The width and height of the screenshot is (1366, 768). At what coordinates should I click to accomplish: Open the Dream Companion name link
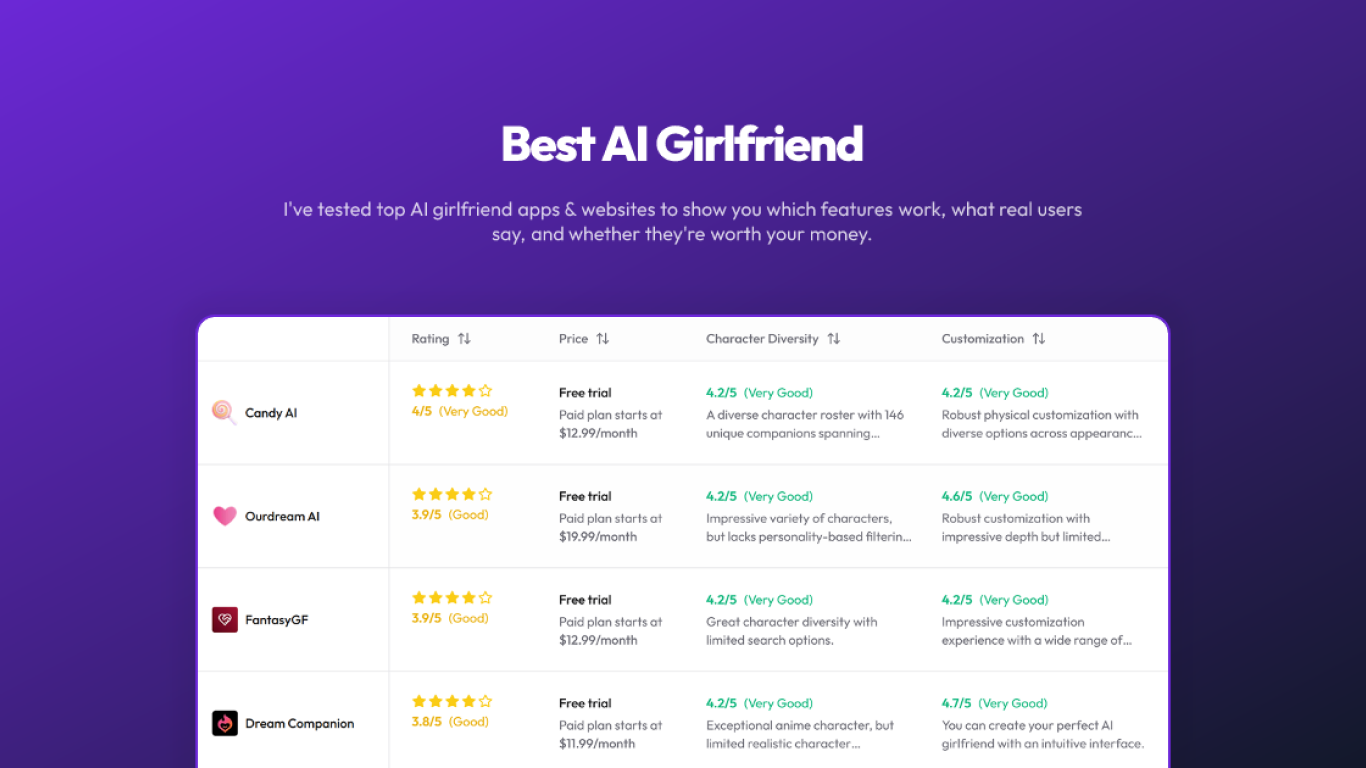(299, 723)
